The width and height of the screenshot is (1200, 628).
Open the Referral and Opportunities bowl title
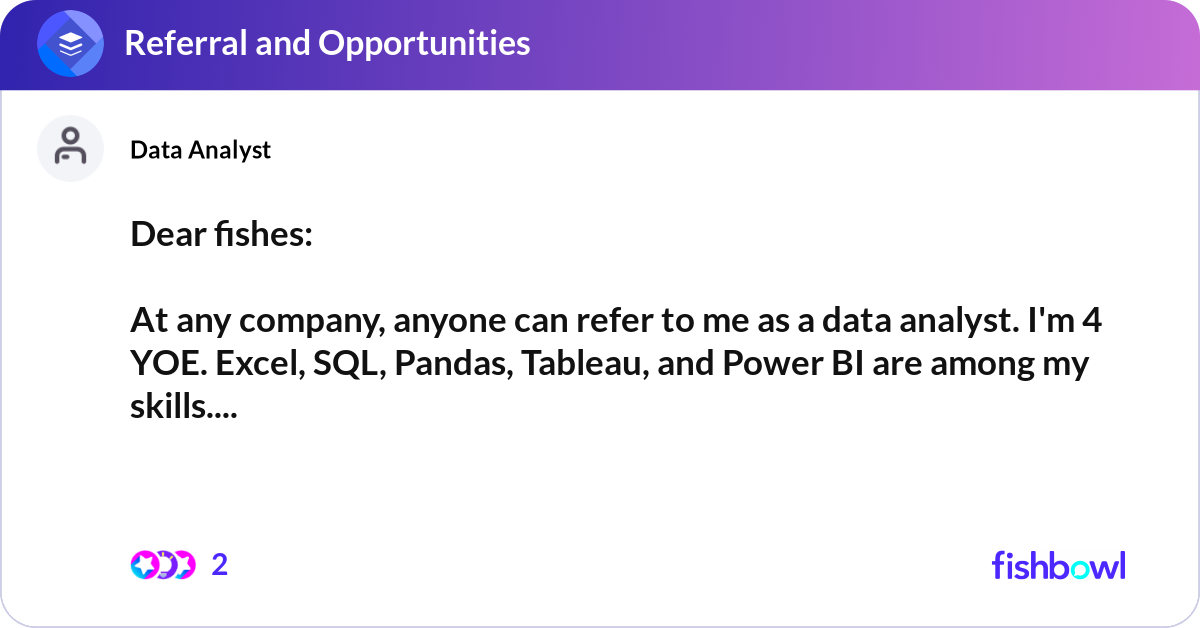pyautogui.click(x=327, y=43)
